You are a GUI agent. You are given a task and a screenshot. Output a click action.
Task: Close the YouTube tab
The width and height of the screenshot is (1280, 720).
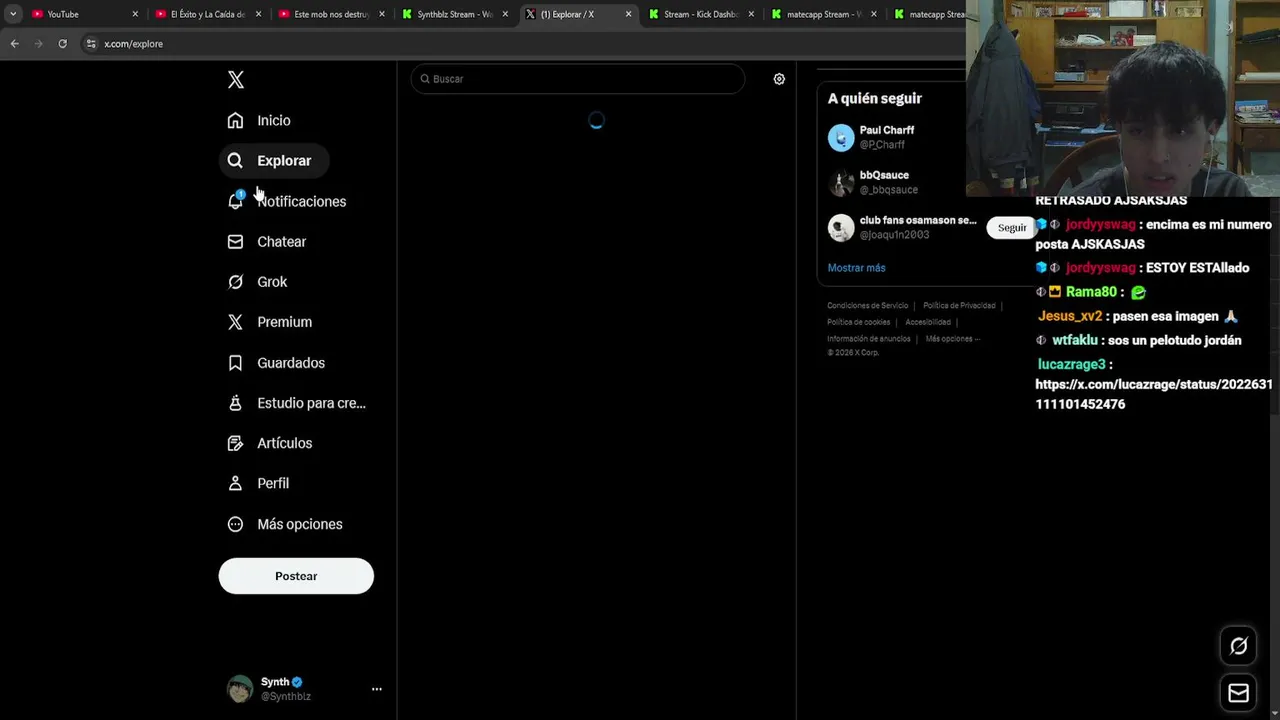(135, 14)
